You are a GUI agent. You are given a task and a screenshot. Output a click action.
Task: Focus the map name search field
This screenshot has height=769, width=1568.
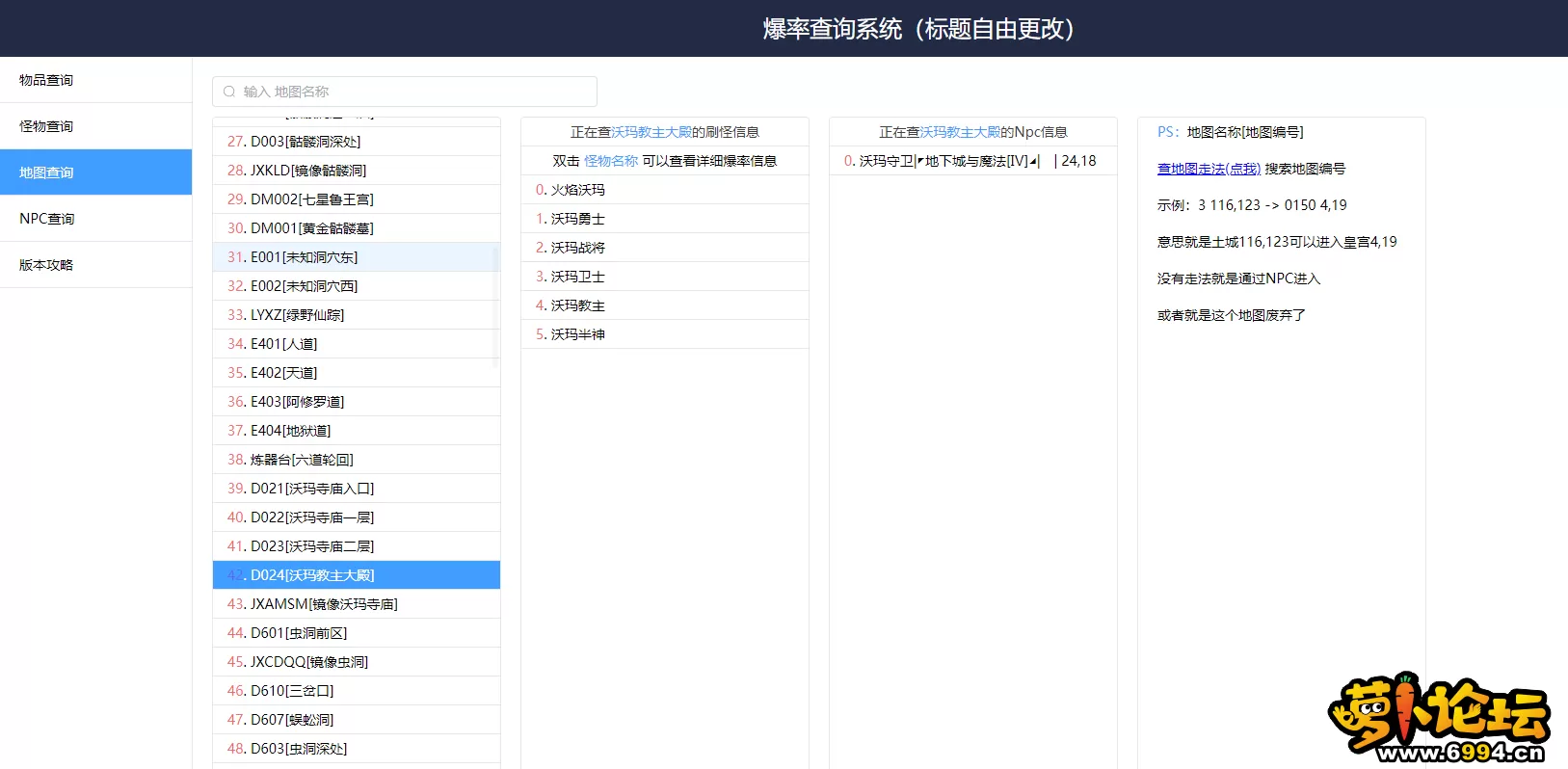(x=405, y=92)
